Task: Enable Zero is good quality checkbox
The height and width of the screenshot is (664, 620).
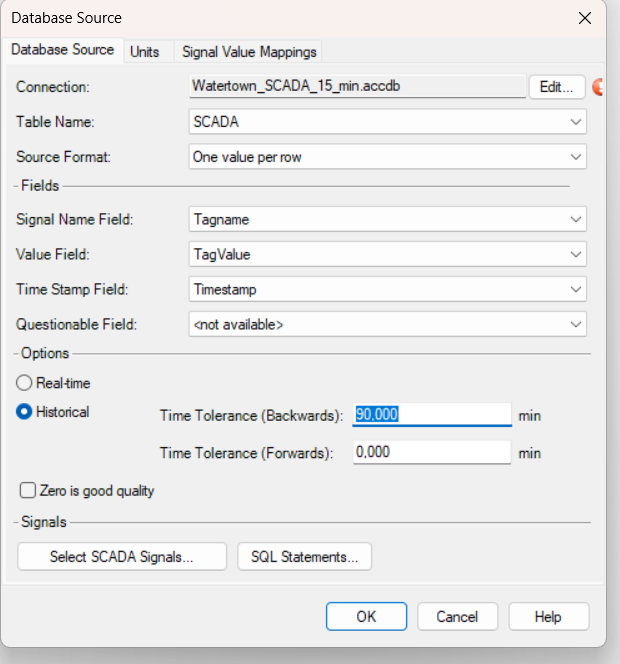Action: tap(28, 491)
